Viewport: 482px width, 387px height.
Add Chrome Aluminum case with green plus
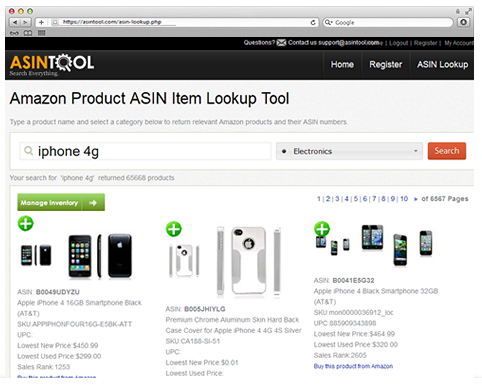[174, 229]
